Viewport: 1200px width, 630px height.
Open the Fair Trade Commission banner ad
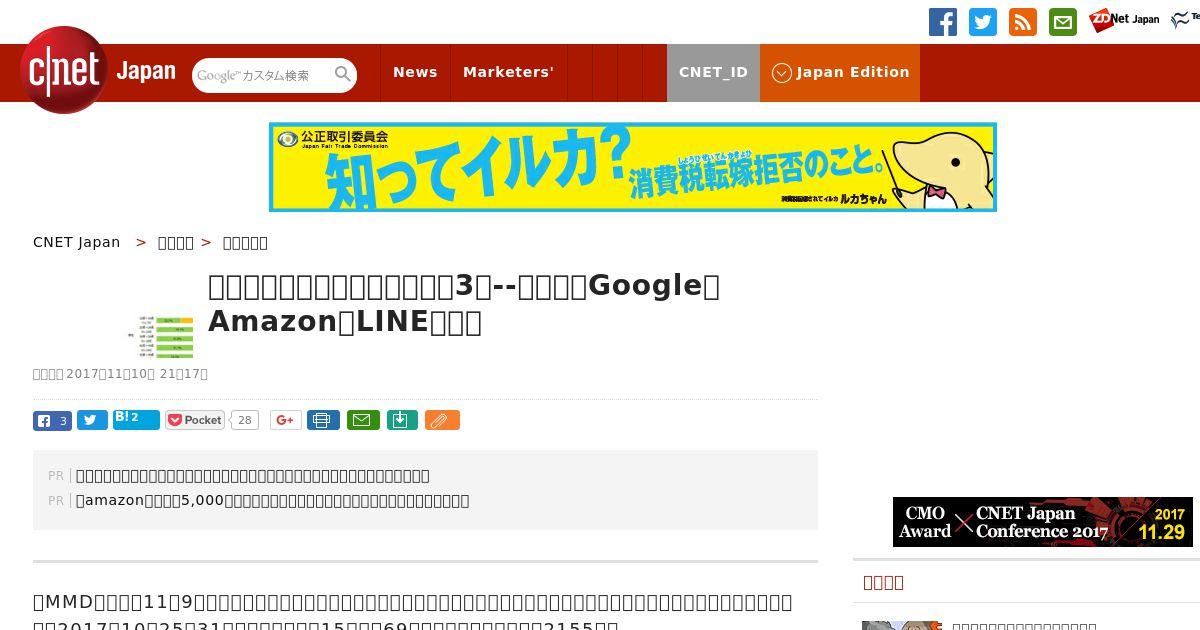633,167
